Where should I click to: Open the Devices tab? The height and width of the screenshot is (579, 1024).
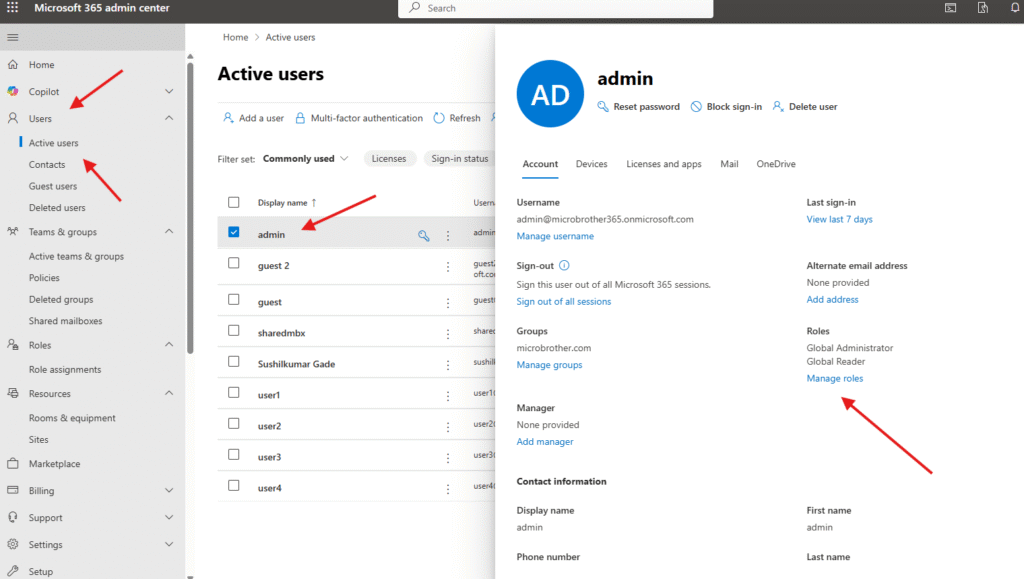pyautogui.click(x=591, y=164)
